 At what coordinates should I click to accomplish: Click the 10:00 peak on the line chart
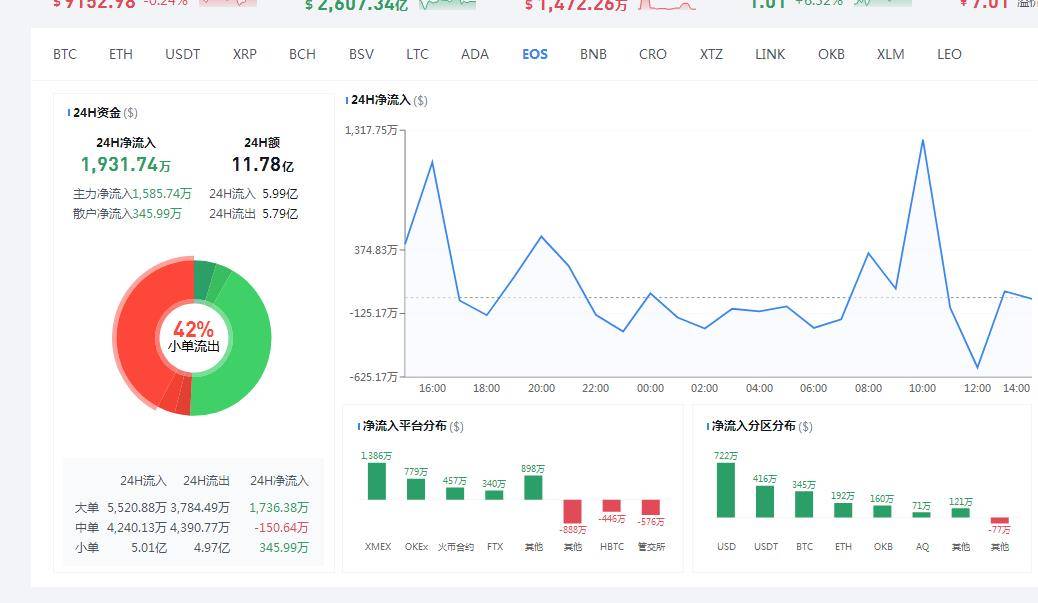922,140
